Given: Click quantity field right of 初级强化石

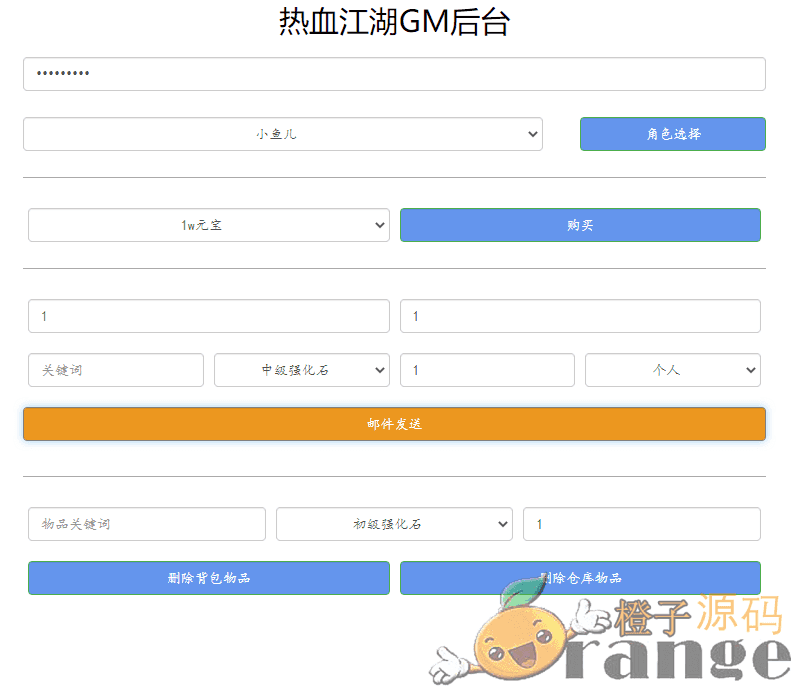Looking at the screenshot, I should [641, 524].
